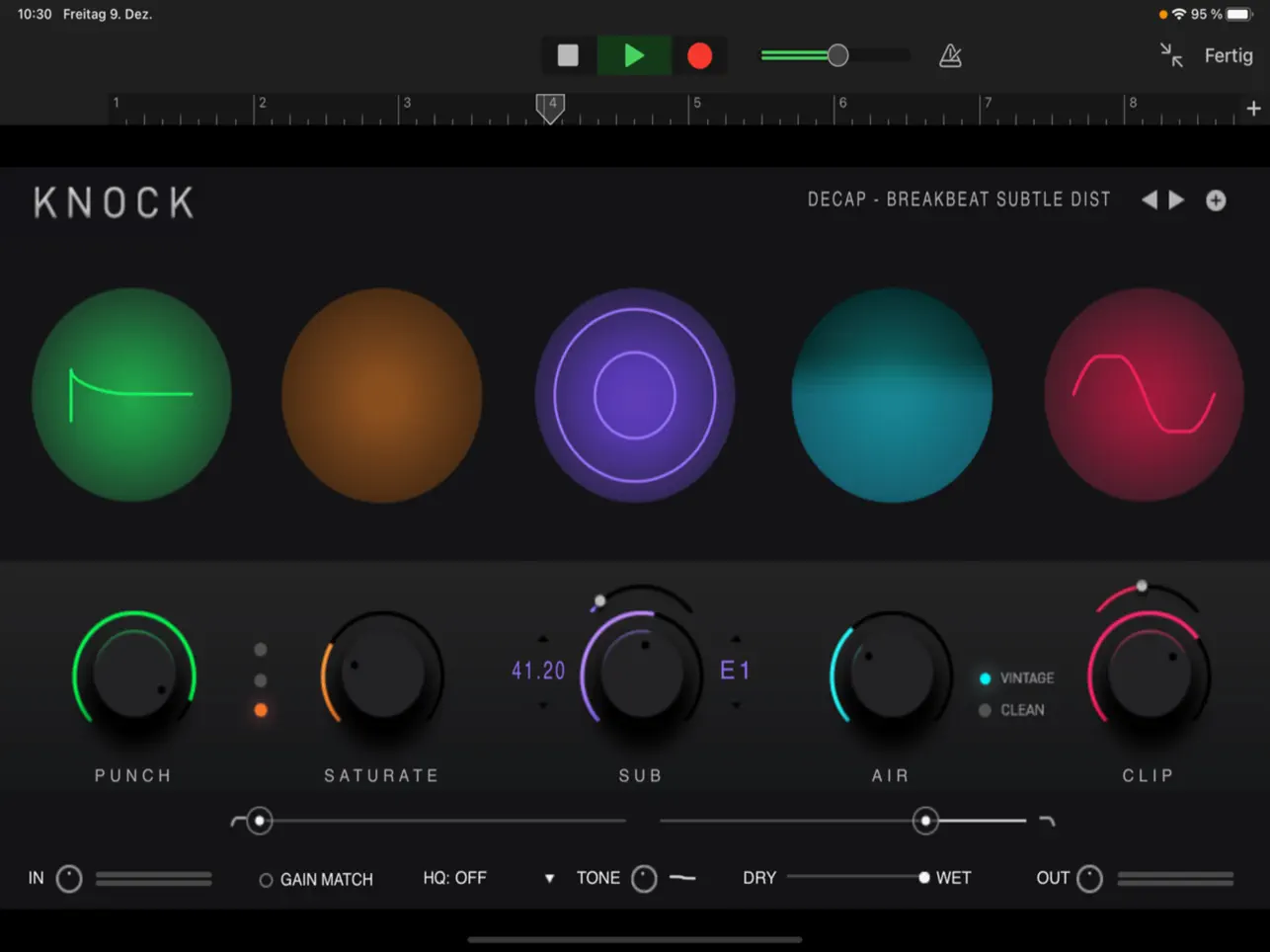Click the Wi-Fi icon in status bar
The width and height of the screenshot is (1270, 952).
point(1179,14)
